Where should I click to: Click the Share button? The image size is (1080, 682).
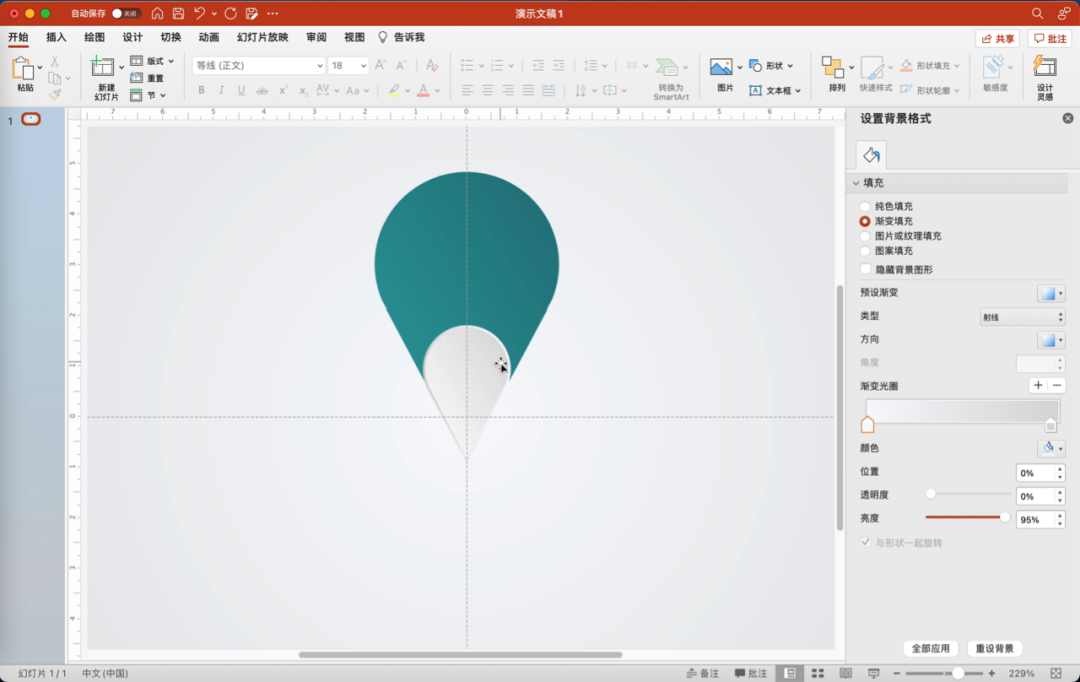(x=997, y=39)
